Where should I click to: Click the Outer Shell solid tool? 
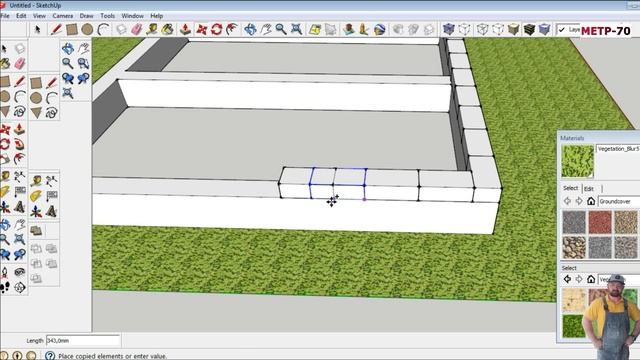(x=36, y=231)
